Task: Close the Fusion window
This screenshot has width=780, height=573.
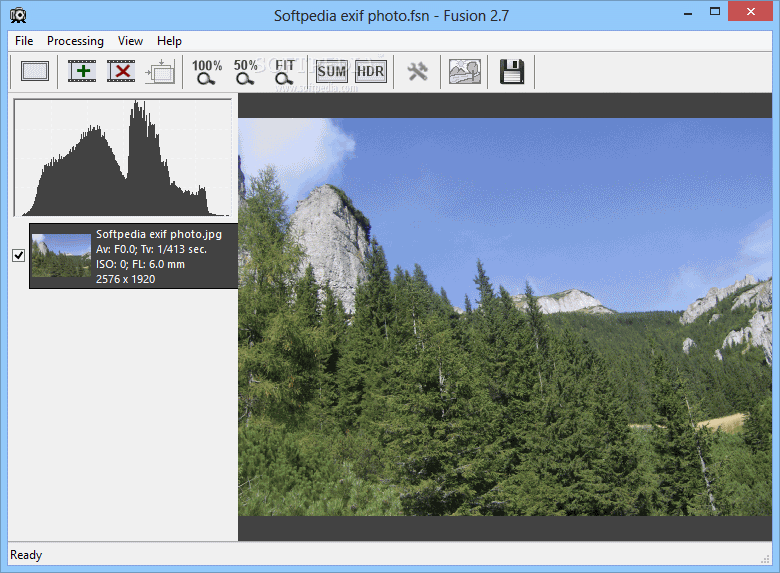Action: tap(751, 11)
